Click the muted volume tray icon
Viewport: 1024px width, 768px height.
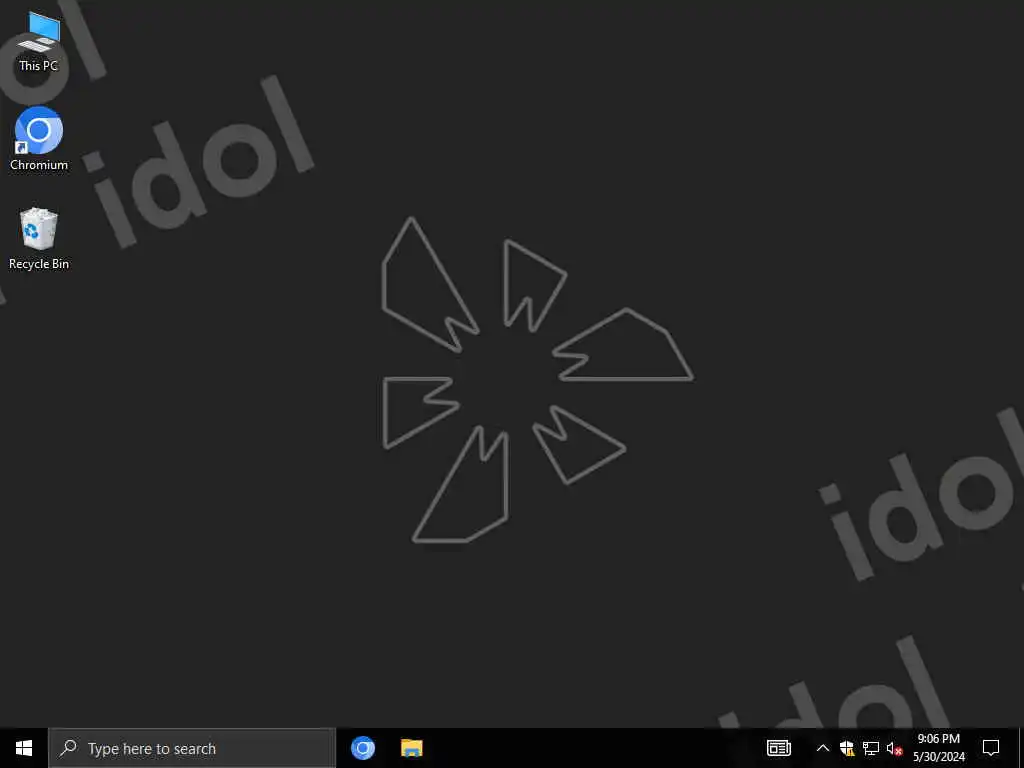(894, 748)
